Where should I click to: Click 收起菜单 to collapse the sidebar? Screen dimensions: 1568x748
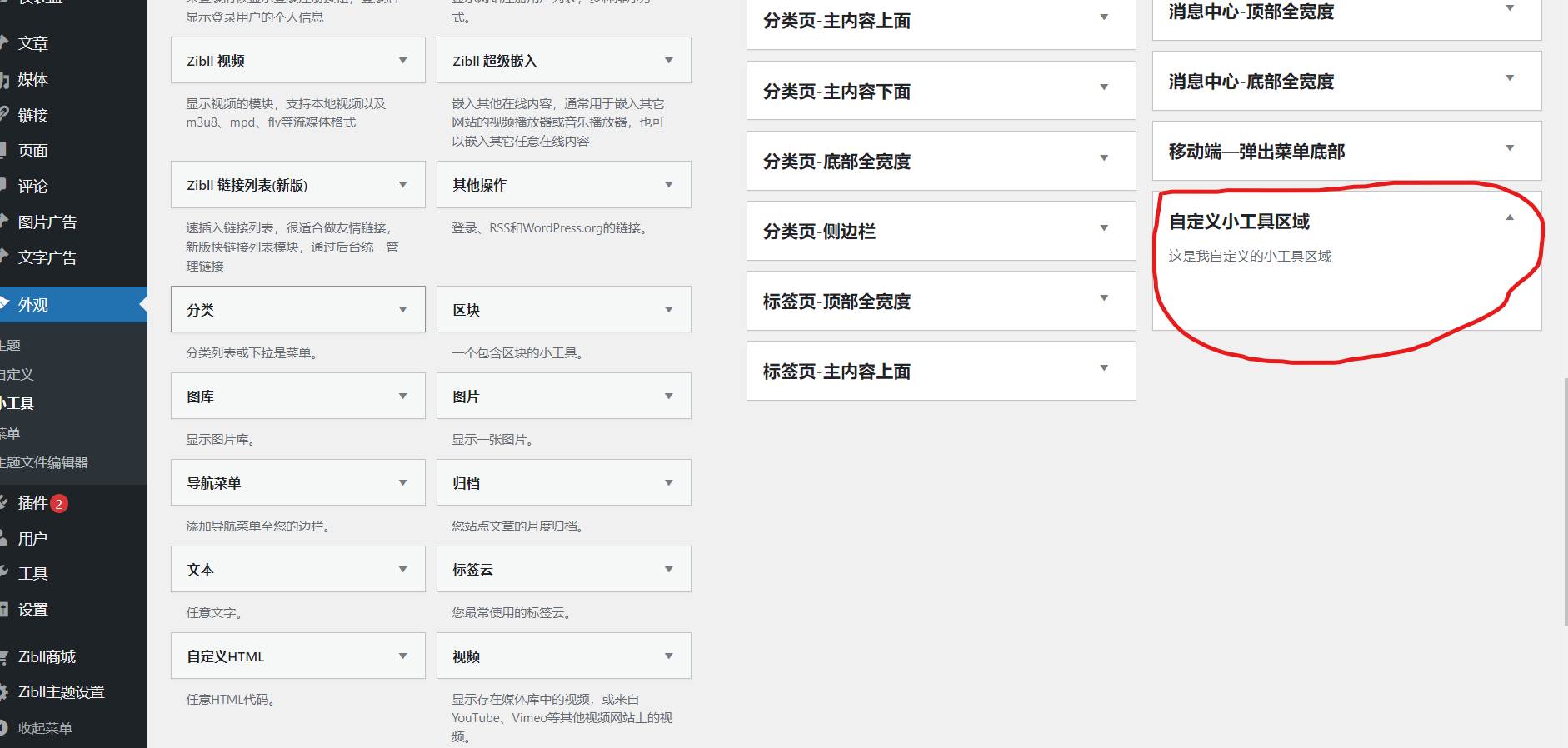45,728
